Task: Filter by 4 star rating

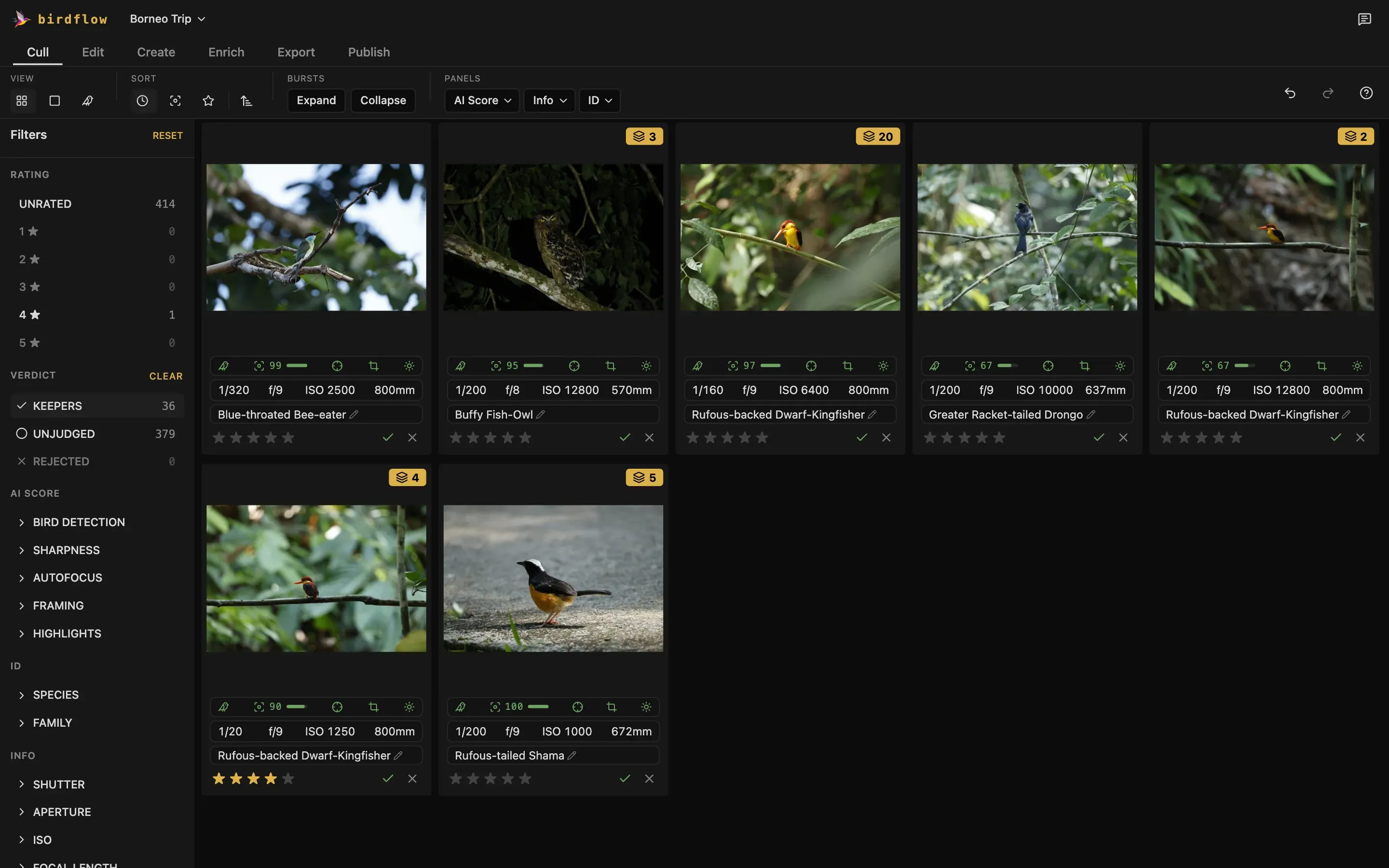Action: click(96, 314)
